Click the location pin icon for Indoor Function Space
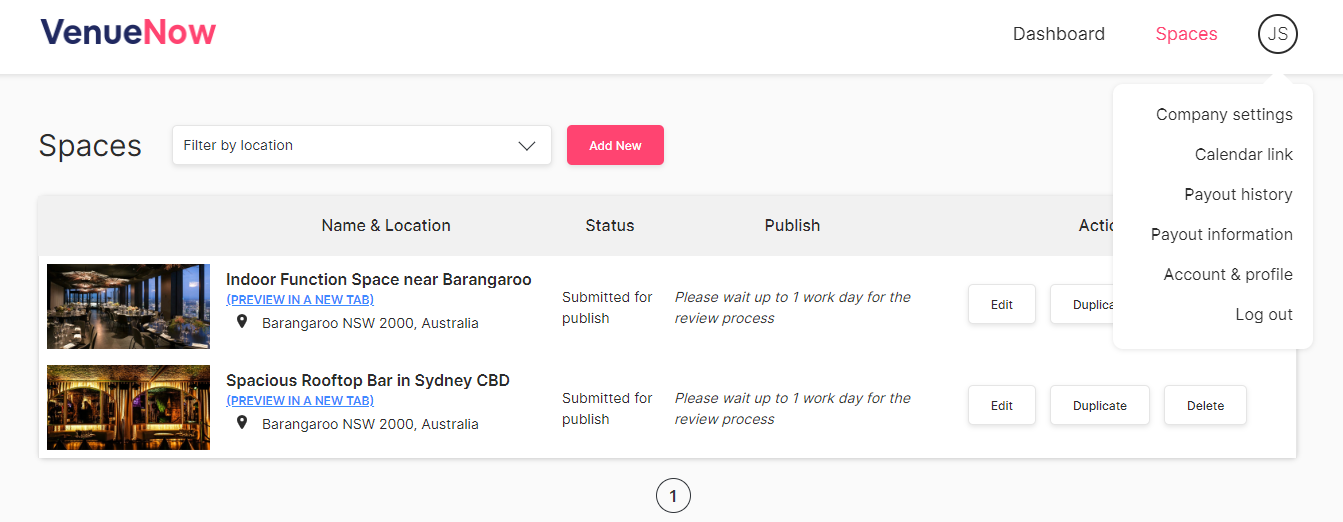 (x=242, y=322)
